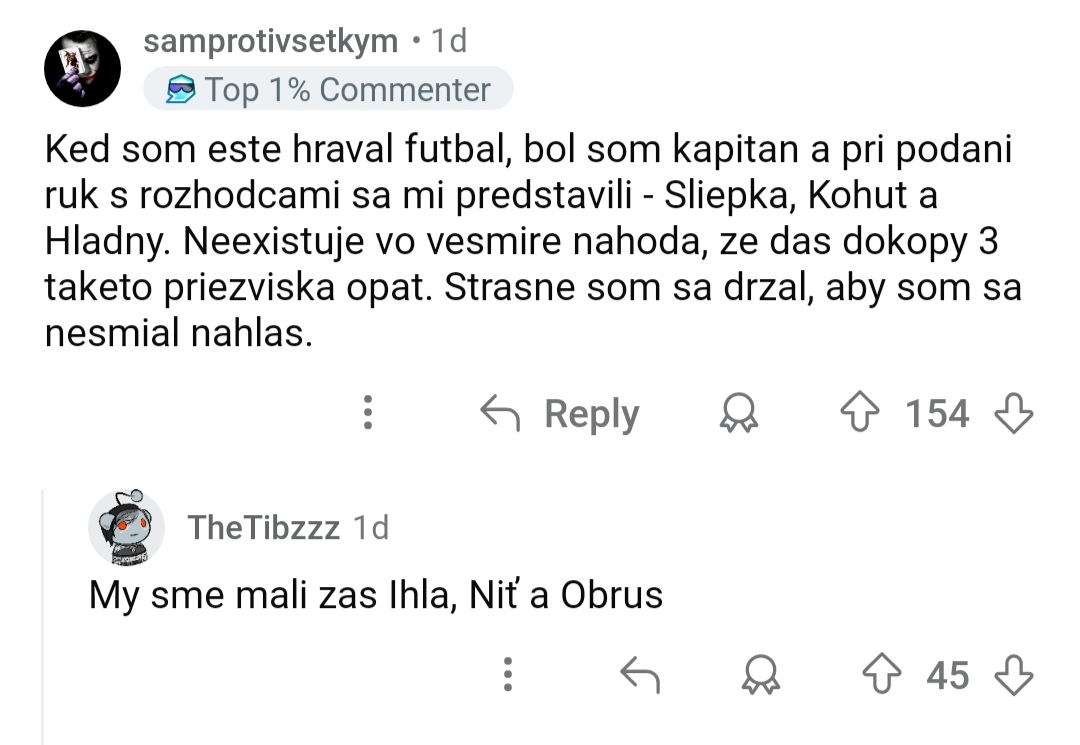Open the Top 1% Commenter badge
The width and height of the screenshot is (1080, 745).
[x=328, y=90]
